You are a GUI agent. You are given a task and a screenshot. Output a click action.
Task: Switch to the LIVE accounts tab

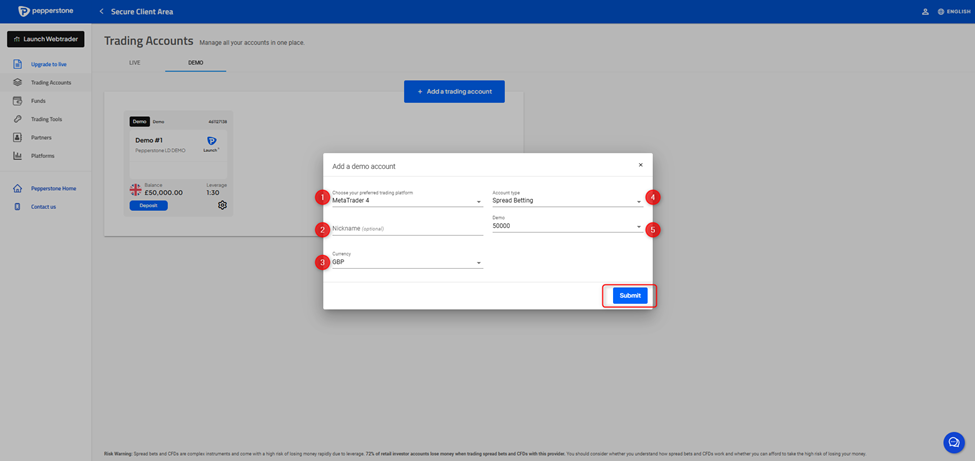click(x=135, y=63)
